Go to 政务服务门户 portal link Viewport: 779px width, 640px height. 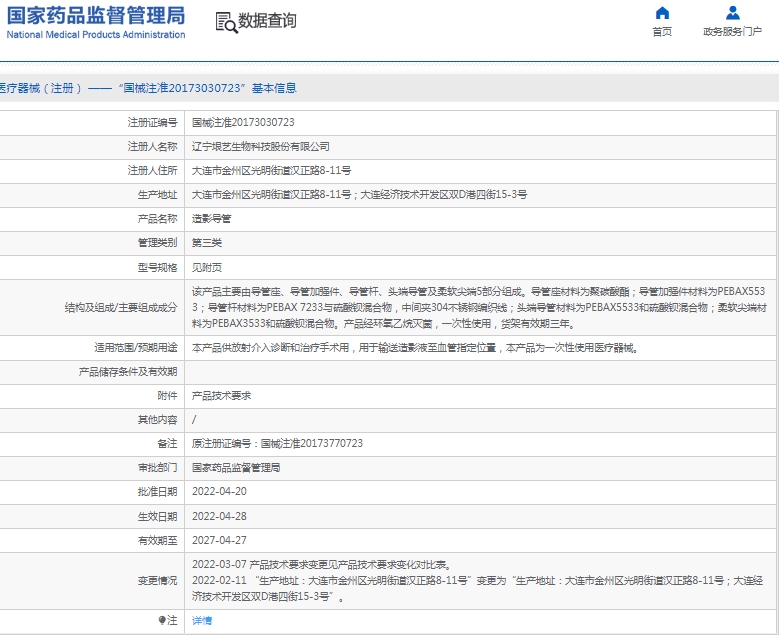pos(732,32)
